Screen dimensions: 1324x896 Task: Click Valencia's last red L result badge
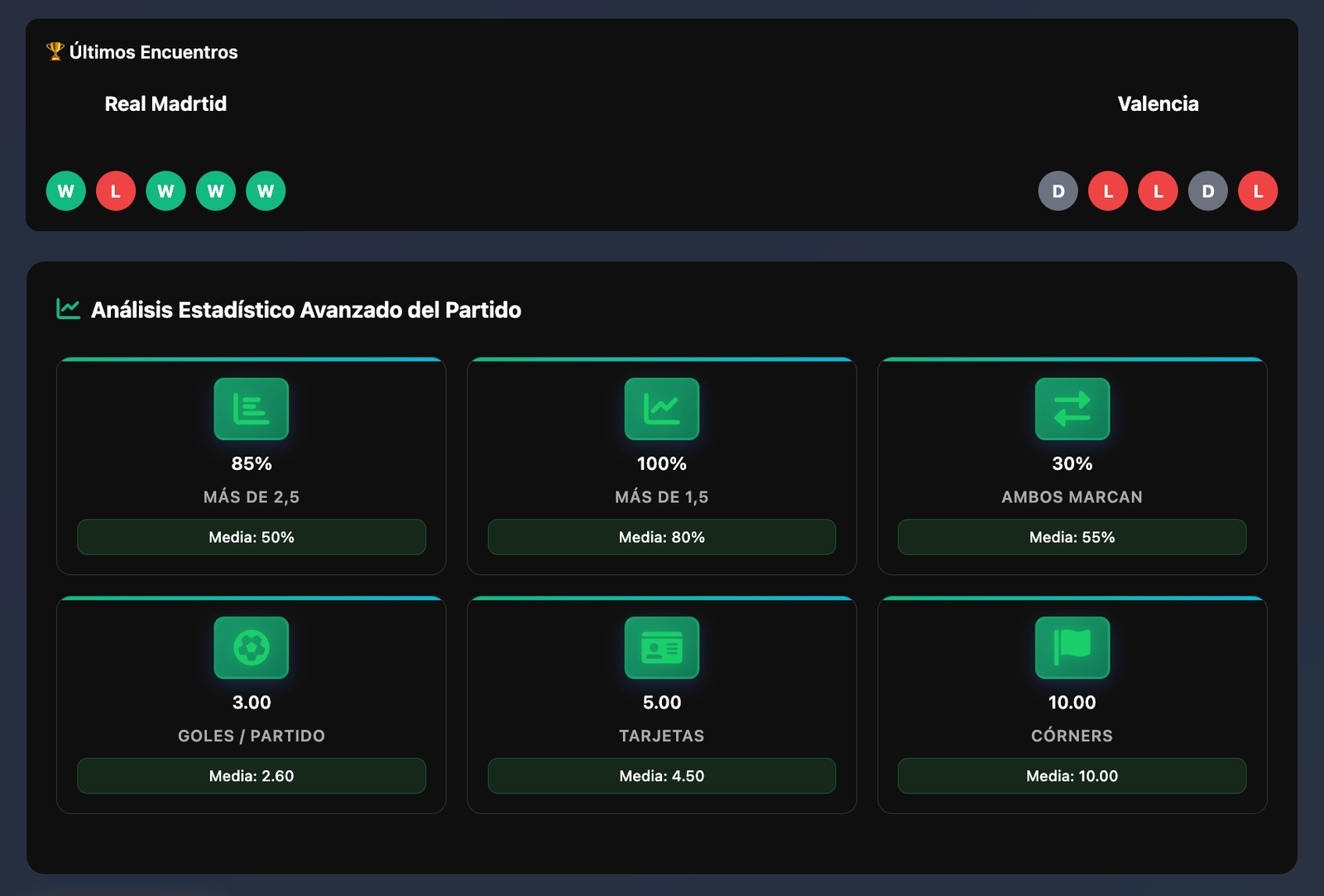[1257, 191]
